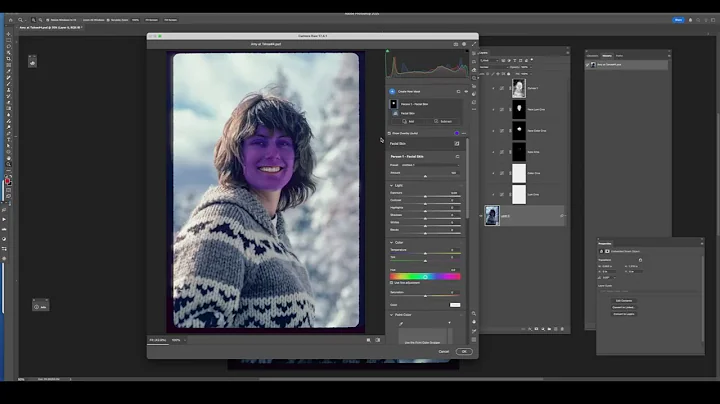Collapse the Light section
This screenshot has width=720, height=404.
(392, 185)
